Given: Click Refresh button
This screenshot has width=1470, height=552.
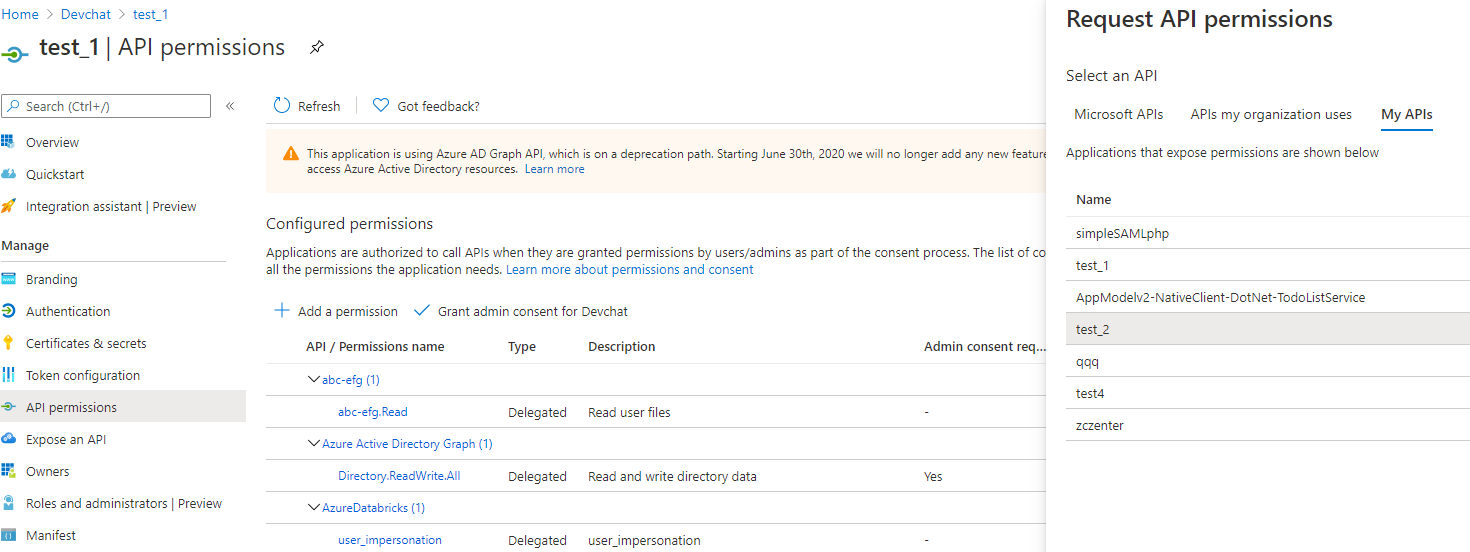Looking at the screenshot, I should (x=307, y=106).
